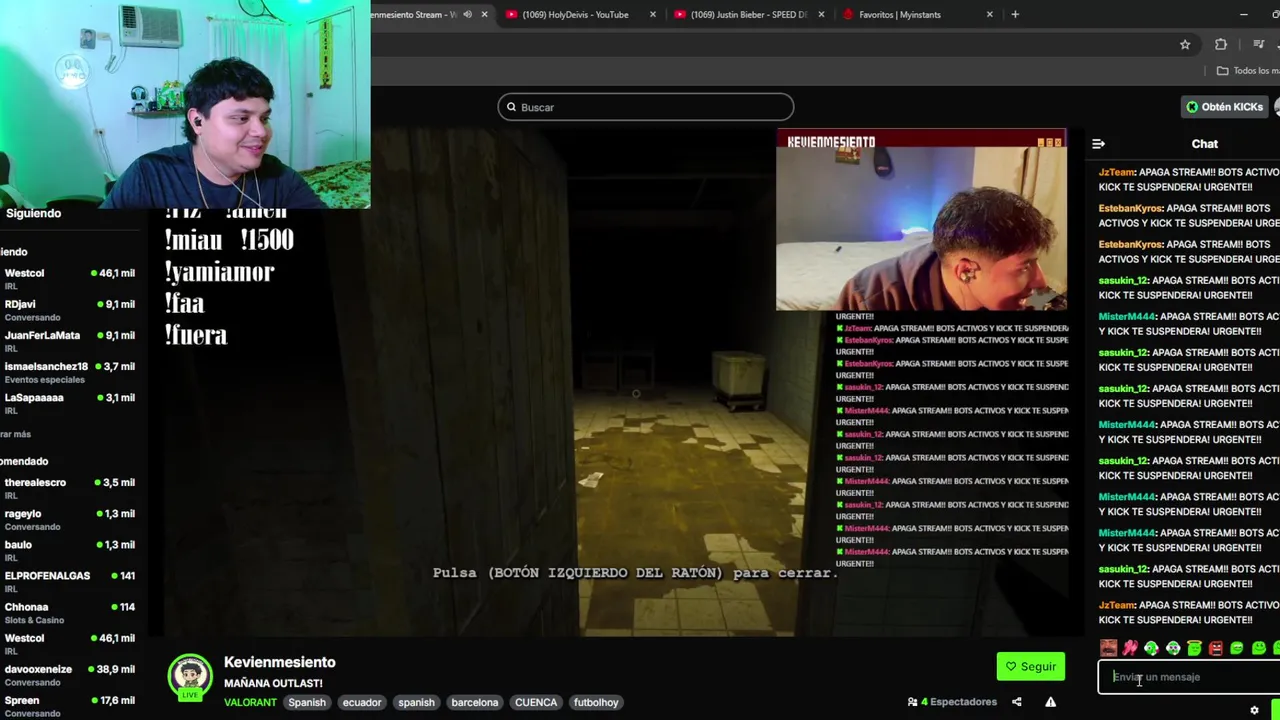Select the green halo angel emote
The image size is (1280, 720).
pyautogui.click(x=1194, y=648)
